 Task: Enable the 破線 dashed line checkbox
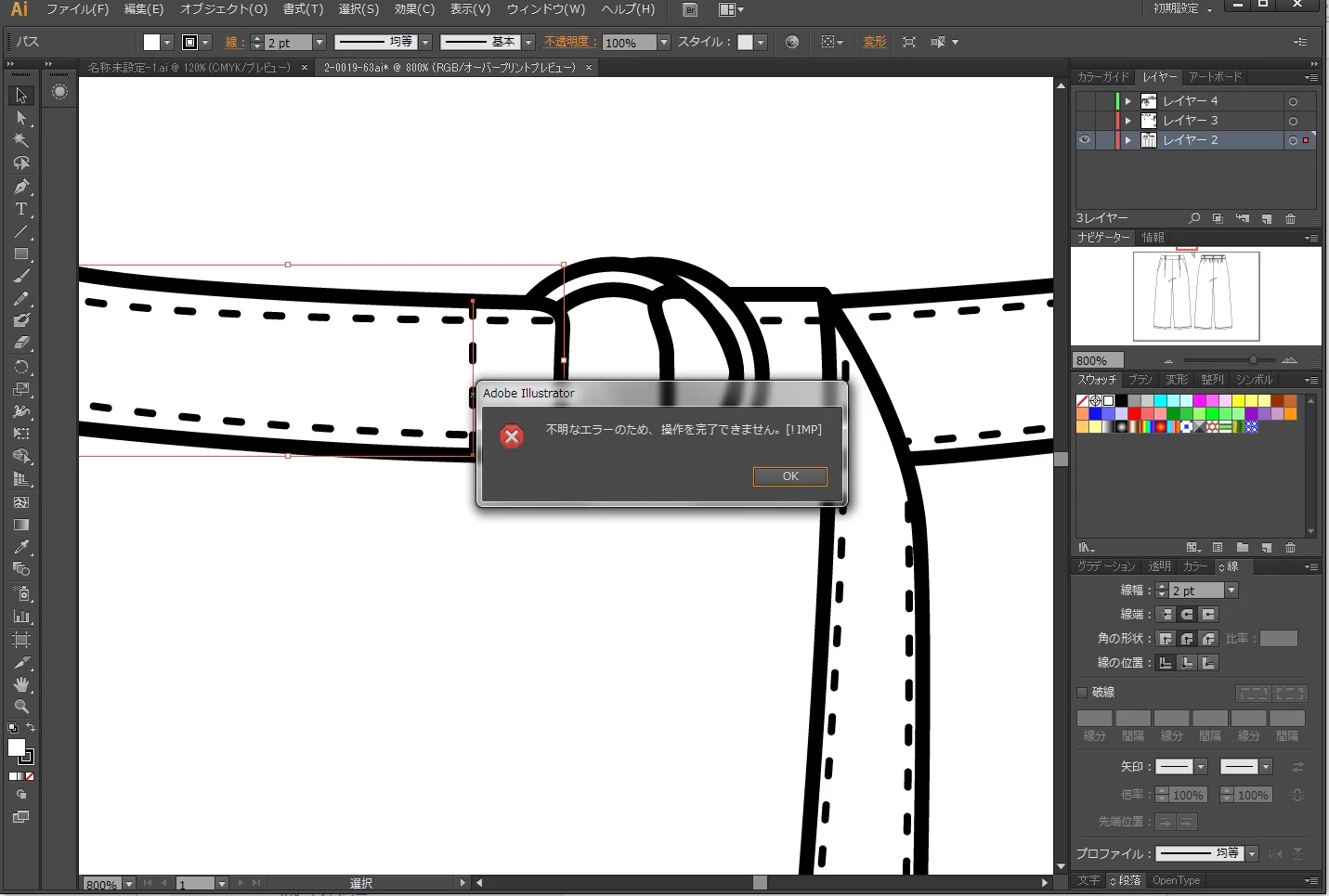(1082, 693)
